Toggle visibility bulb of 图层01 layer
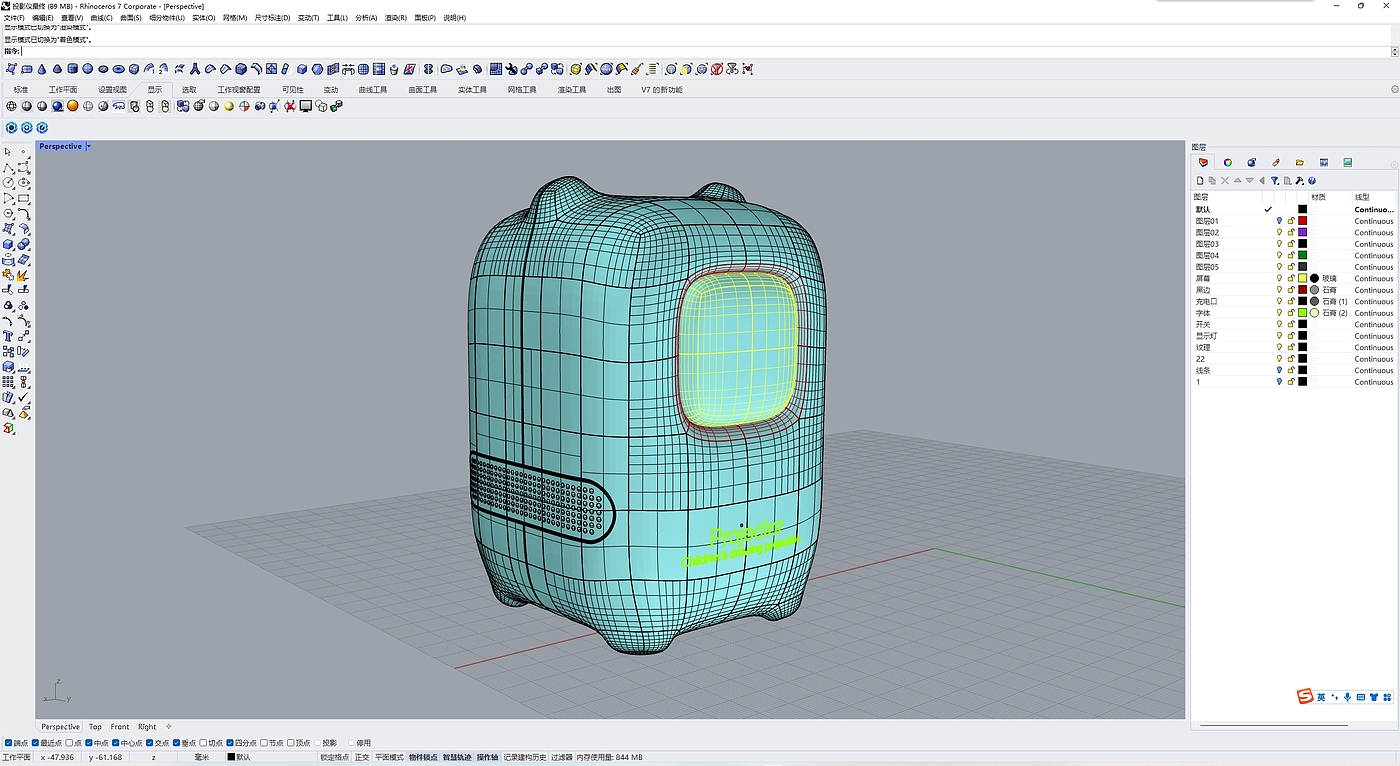The image size is (1400, 766). click(1279, 221)
